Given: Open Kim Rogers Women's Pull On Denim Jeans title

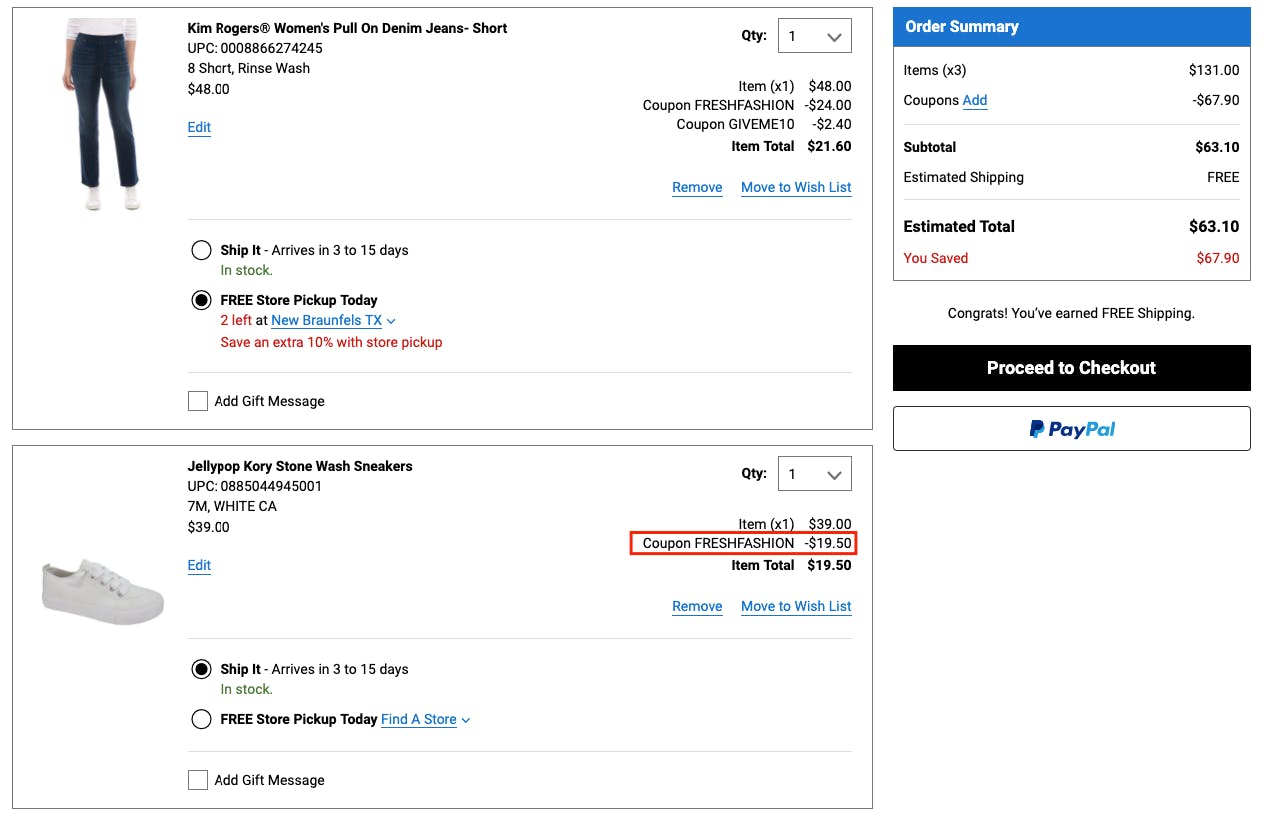Looking at the screenshot, I should [x=347, y=28].
